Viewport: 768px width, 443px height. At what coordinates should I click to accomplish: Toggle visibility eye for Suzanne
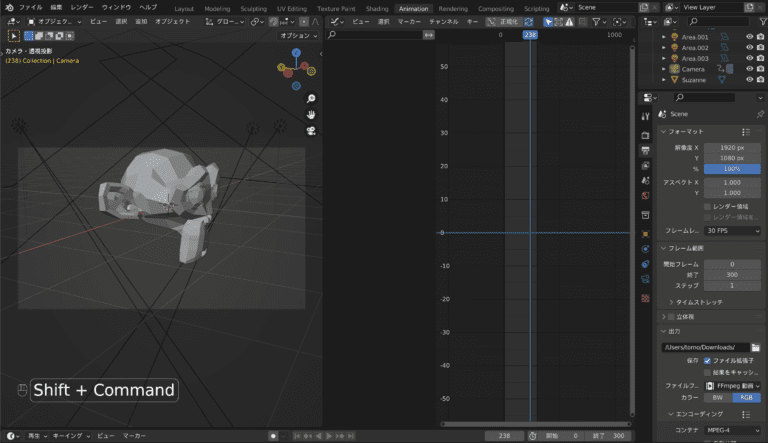(x=749, y=79)
